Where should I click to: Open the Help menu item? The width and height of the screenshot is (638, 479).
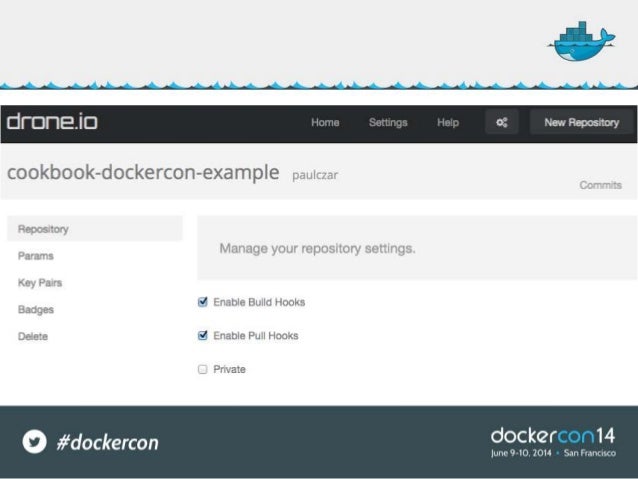point(448,122)
